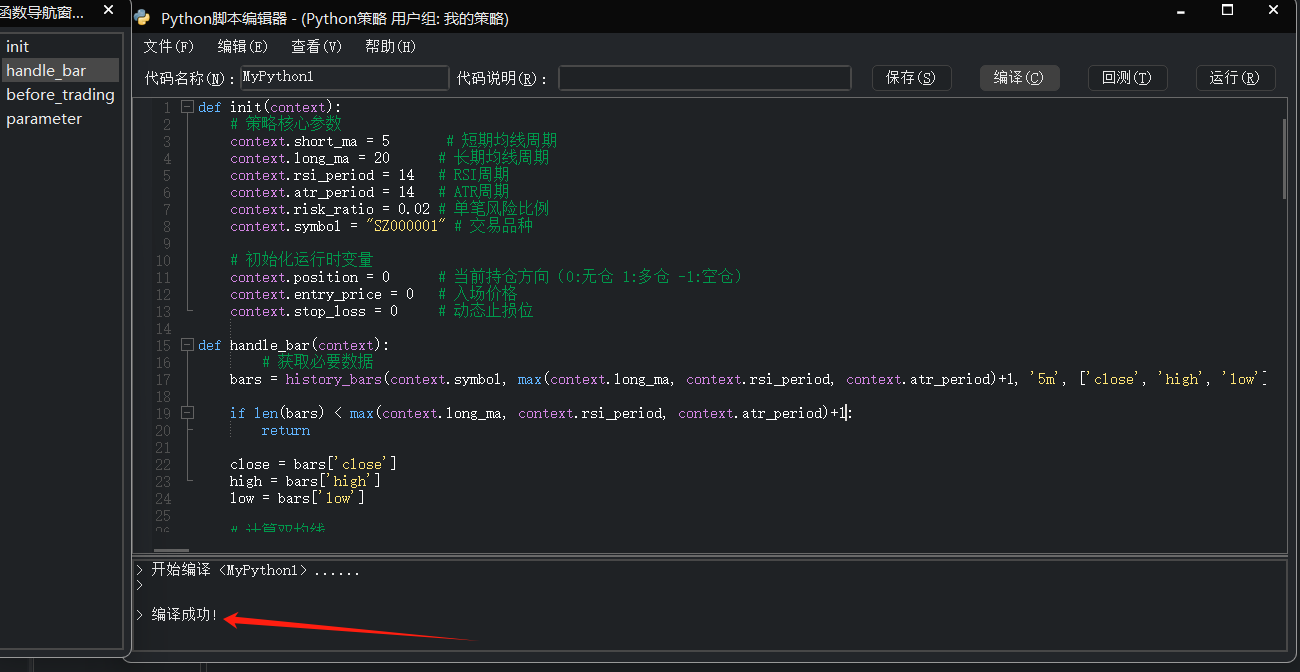Focus the 代码说明 description field
Viewport: 1300px width, 672px height.
(705, 78)
